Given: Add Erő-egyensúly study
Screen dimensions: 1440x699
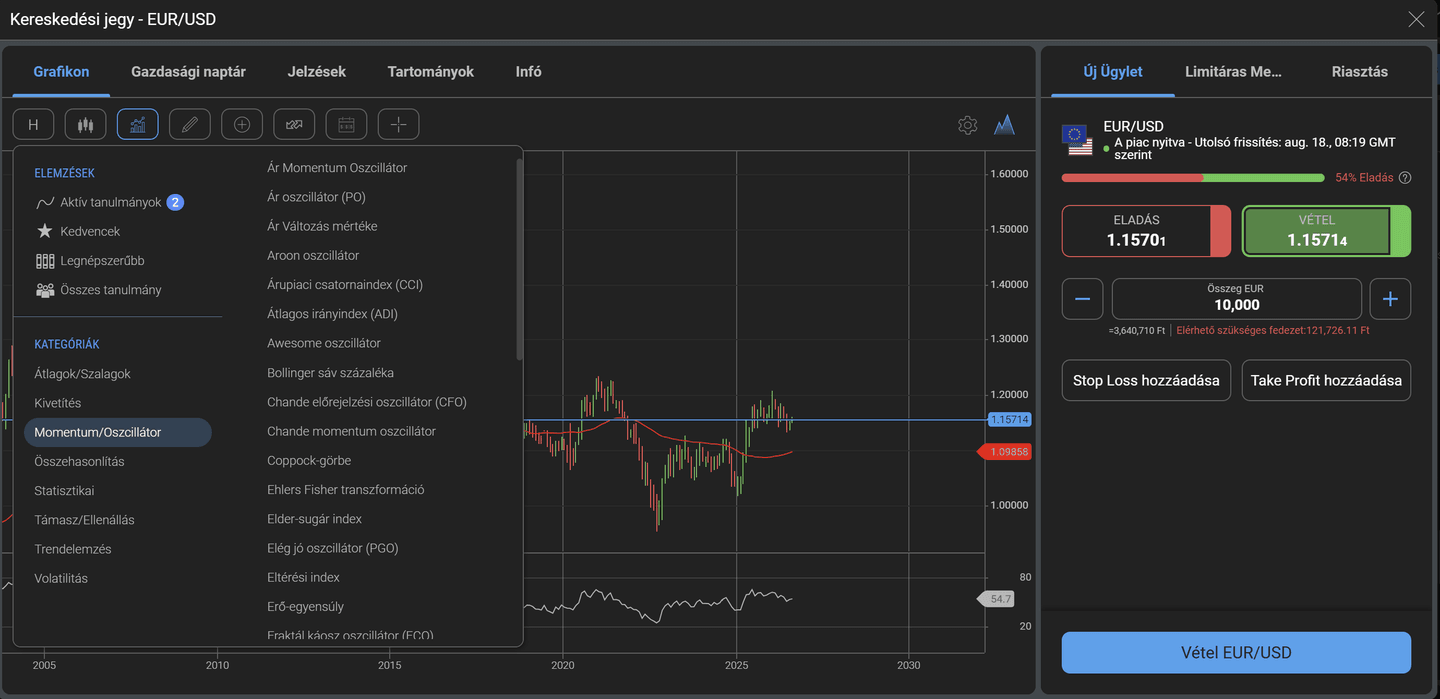Looking at the screenshot, I should (x=305, y=606).
